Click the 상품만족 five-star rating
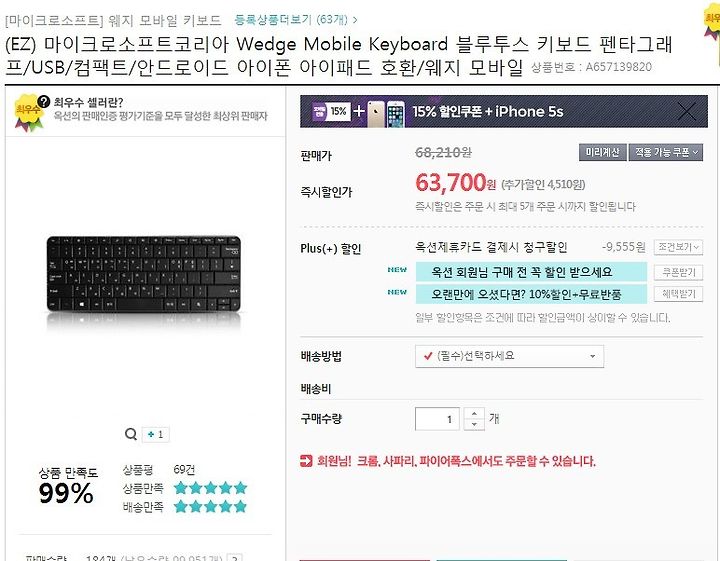 coord(211,488)
